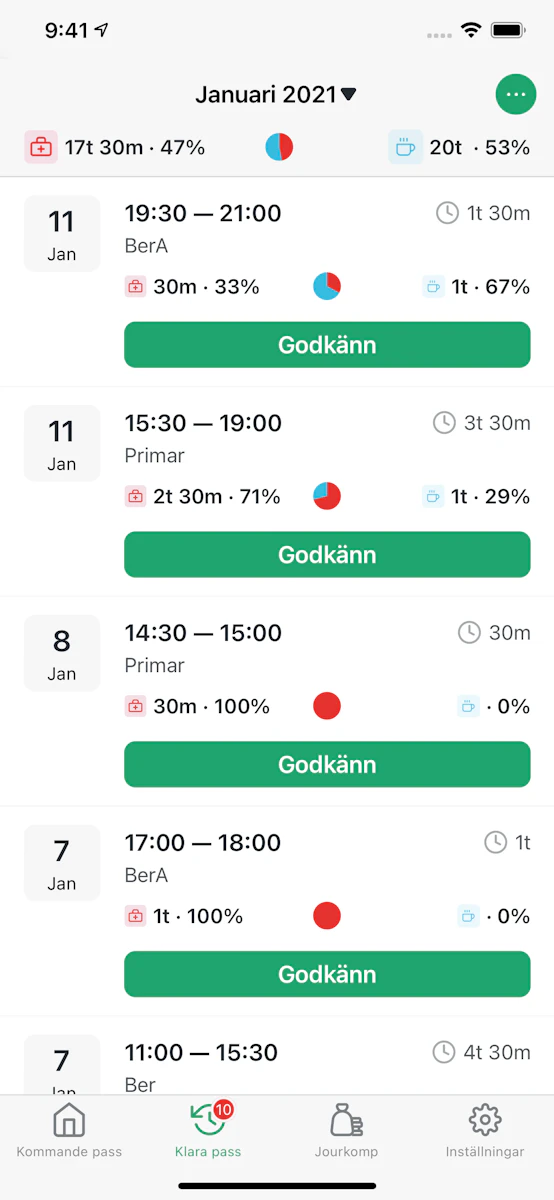Switch to the Kommande pass tab
Viewport: 554px width, 1200px height.
[x=69, y=1131]
